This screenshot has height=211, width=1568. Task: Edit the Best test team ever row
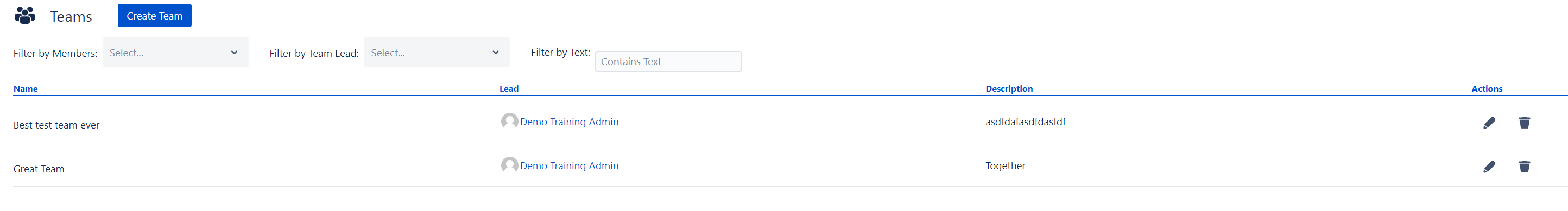[1489, 123]
